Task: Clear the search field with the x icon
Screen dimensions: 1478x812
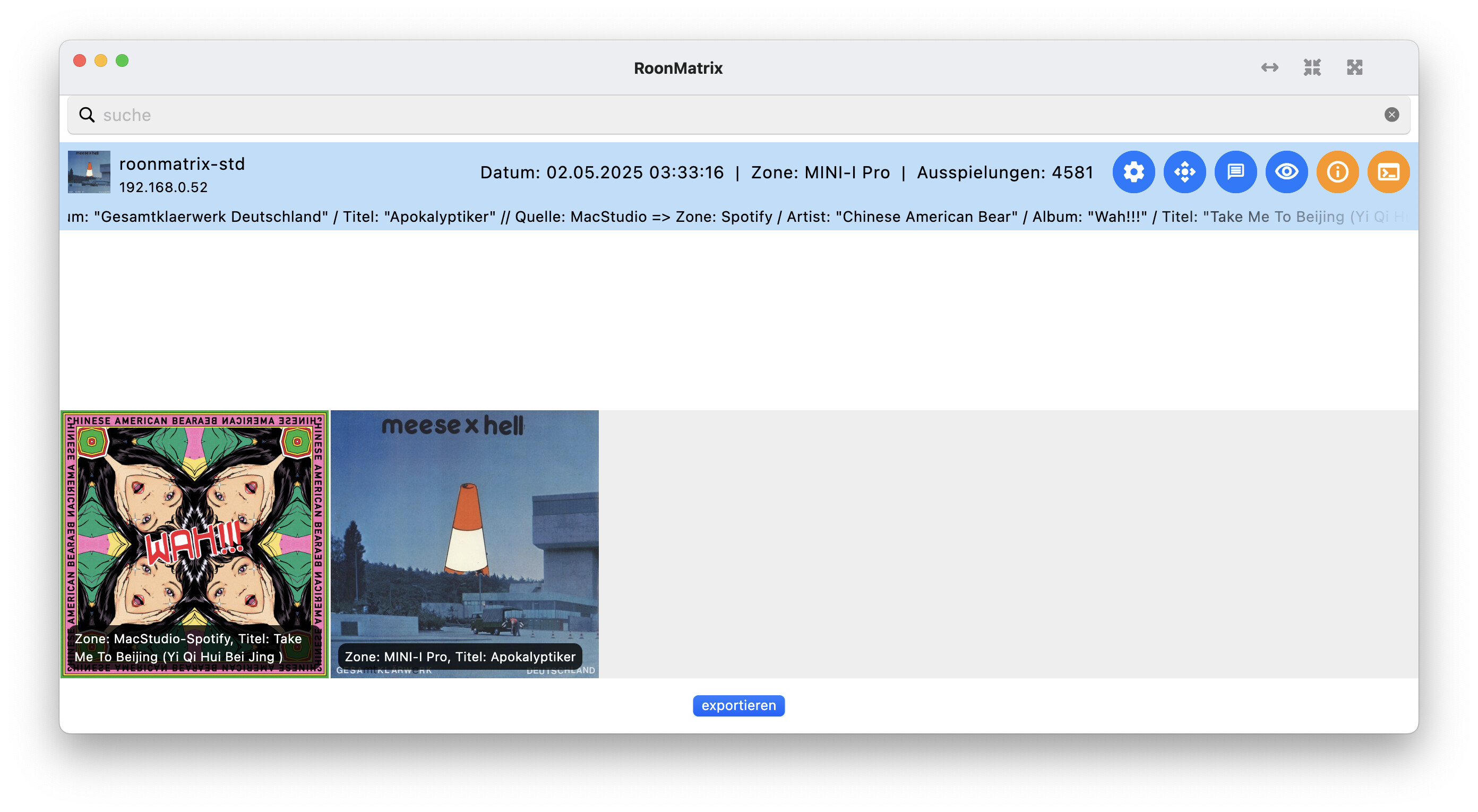Action: [1391, 115]
